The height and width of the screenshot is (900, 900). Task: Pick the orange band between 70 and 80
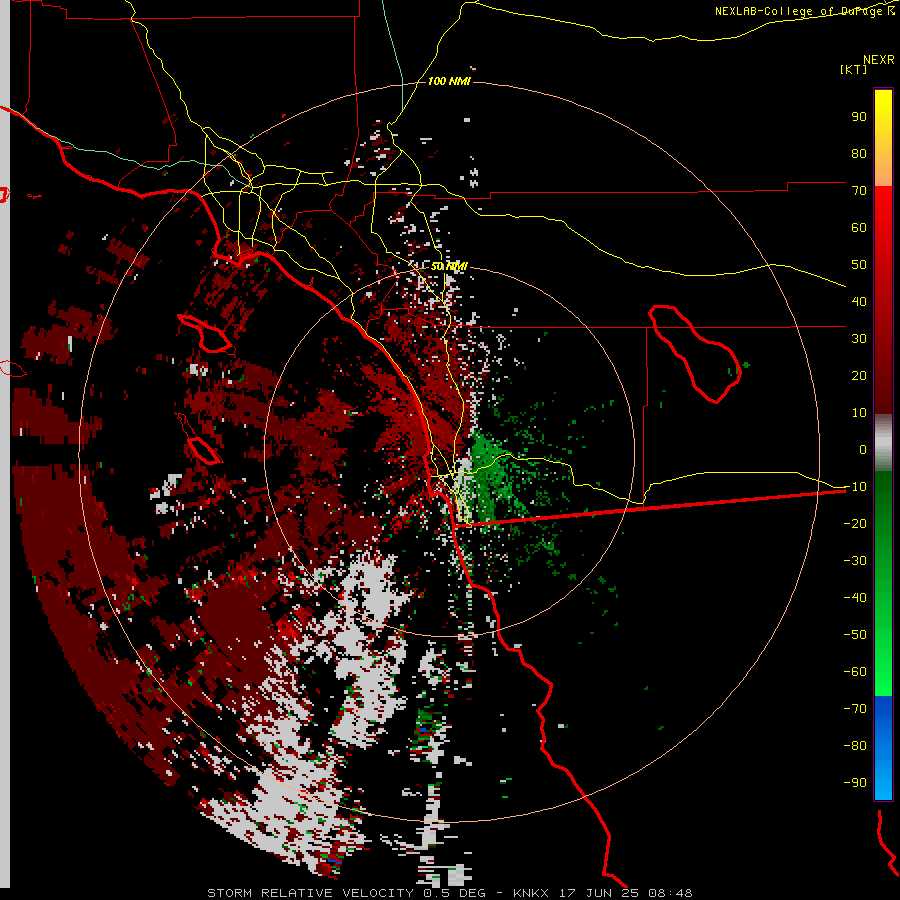883,170
